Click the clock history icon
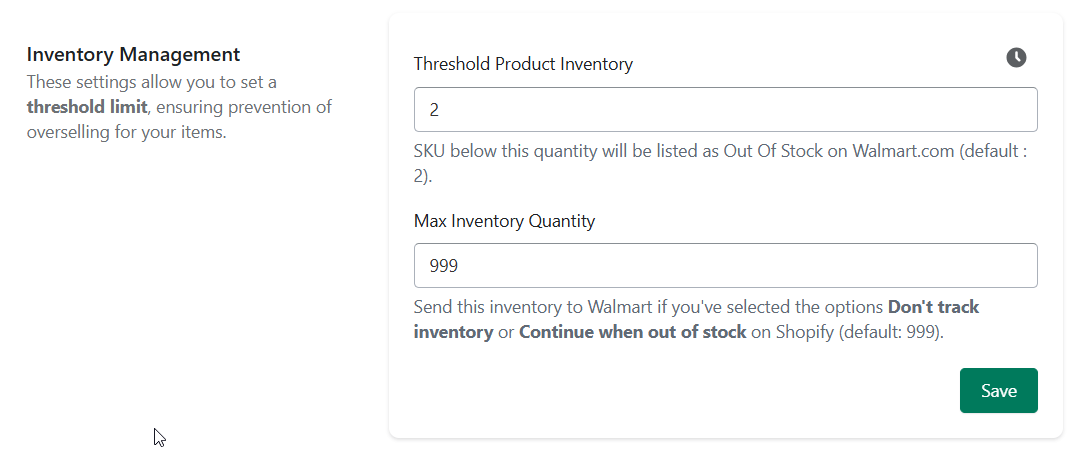Screen dimensions: 1080x460 click(1016, 58)
